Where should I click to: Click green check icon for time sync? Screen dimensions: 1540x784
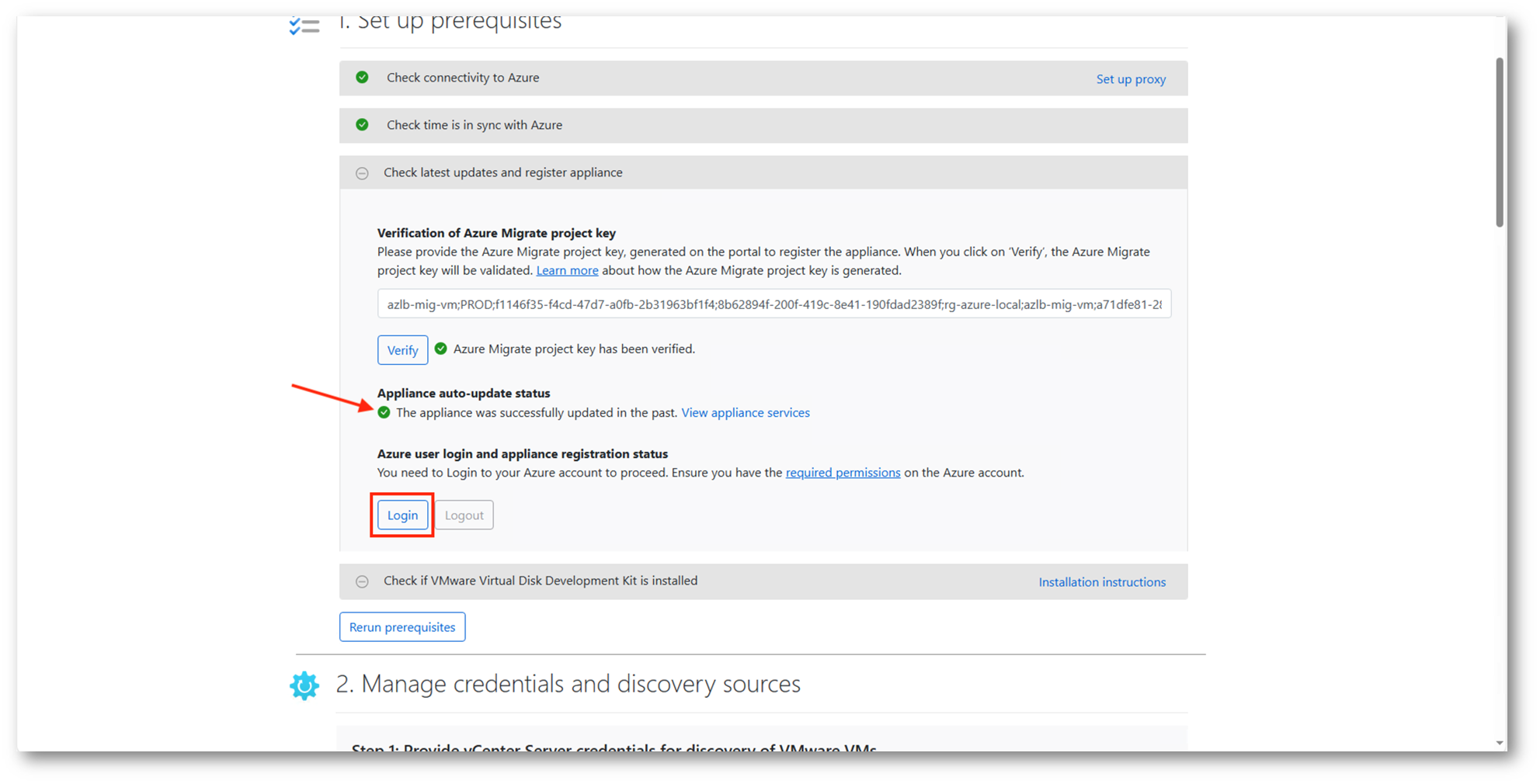[x=362, y=125]
